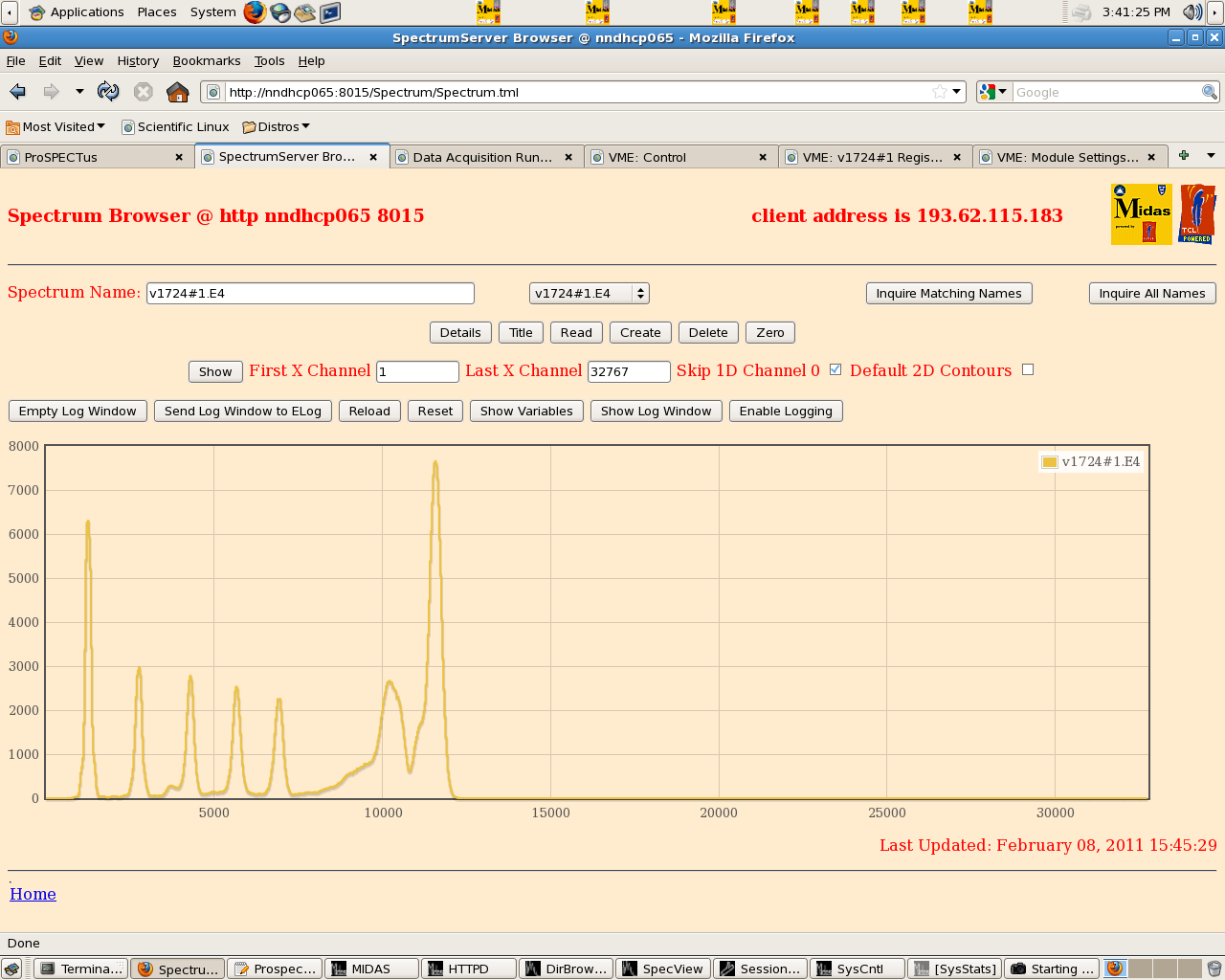The height and width of the screenshot is (980, 1225).
Task: Open the Tools menu
Action: click(270, 60)
